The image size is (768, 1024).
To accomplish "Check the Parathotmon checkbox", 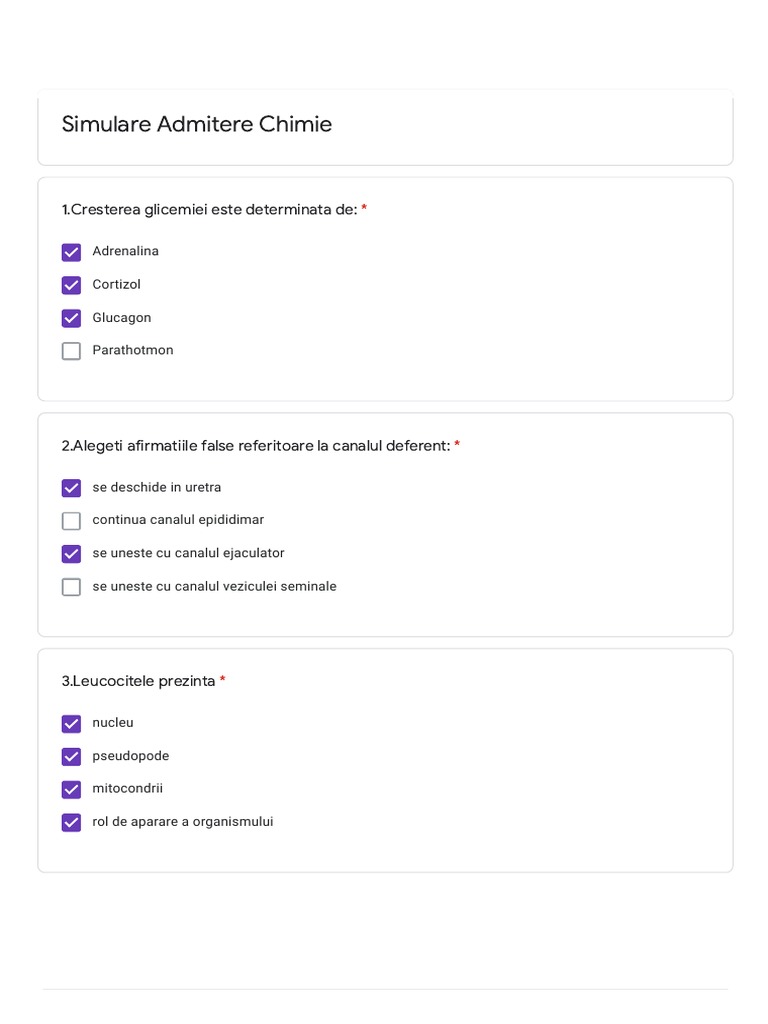I will pyautogui.click(x=71, y=351).
